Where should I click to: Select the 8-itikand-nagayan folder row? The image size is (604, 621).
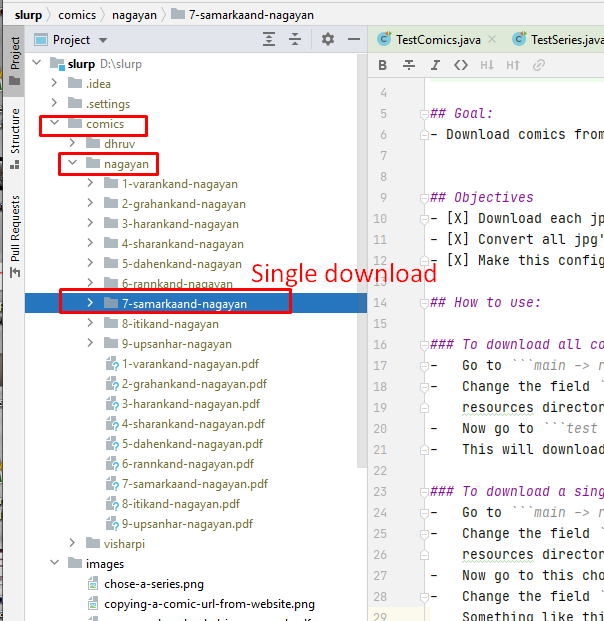196,324
